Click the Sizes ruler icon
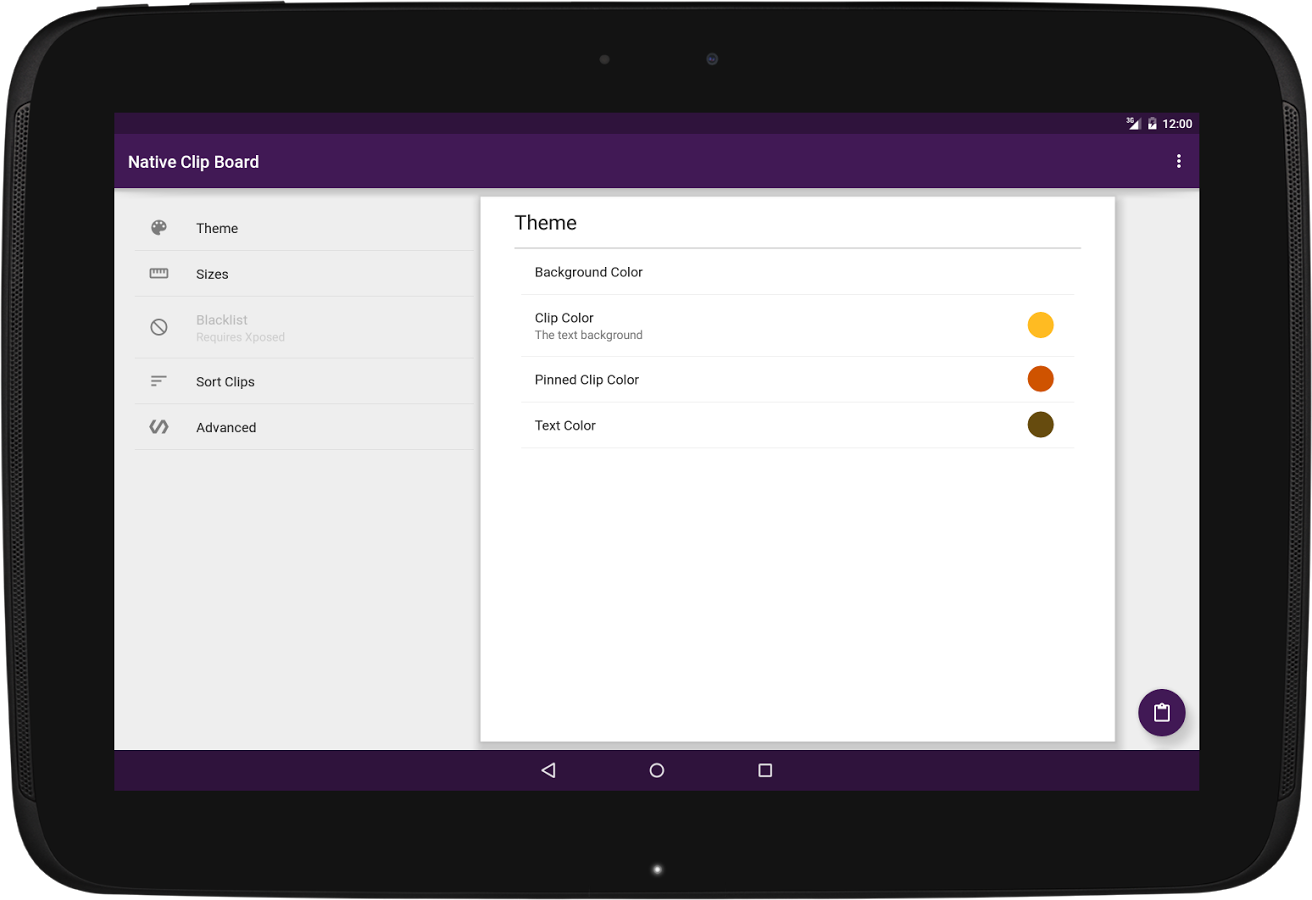 pyautogui.click(x=158, y=273)
